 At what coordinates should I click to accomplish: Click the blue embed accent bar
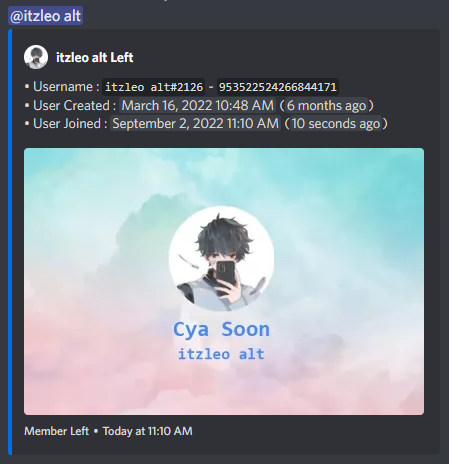pyautogui.click(x=10, y=242)
